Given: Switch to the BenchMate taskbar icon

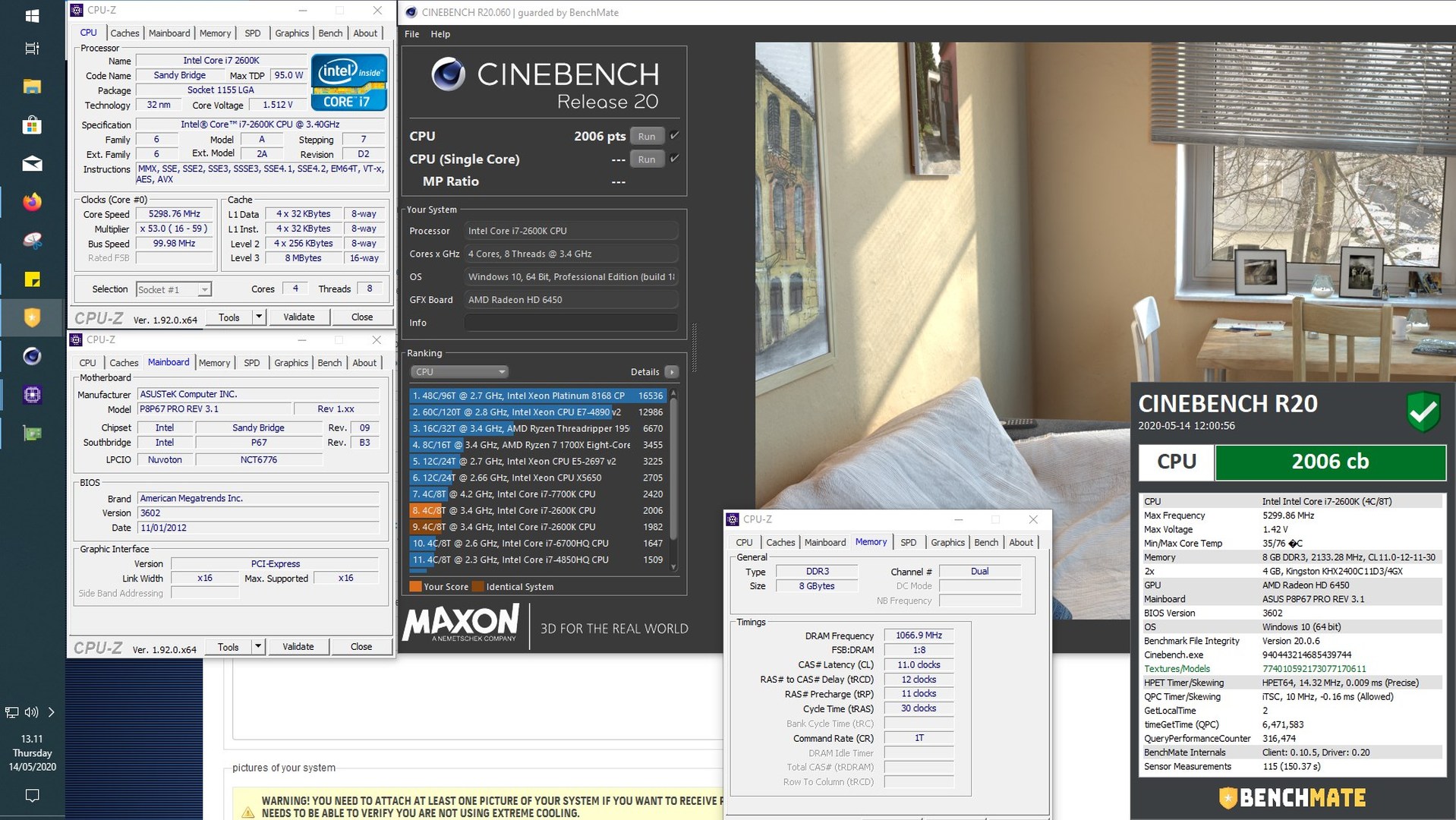Looking at the screenshot, I should 32,317.
